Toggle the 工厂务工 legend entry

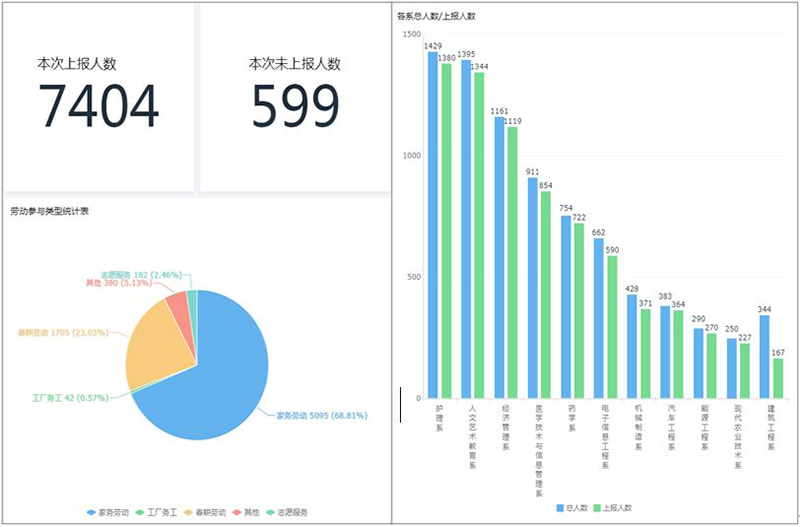point(158,512)
